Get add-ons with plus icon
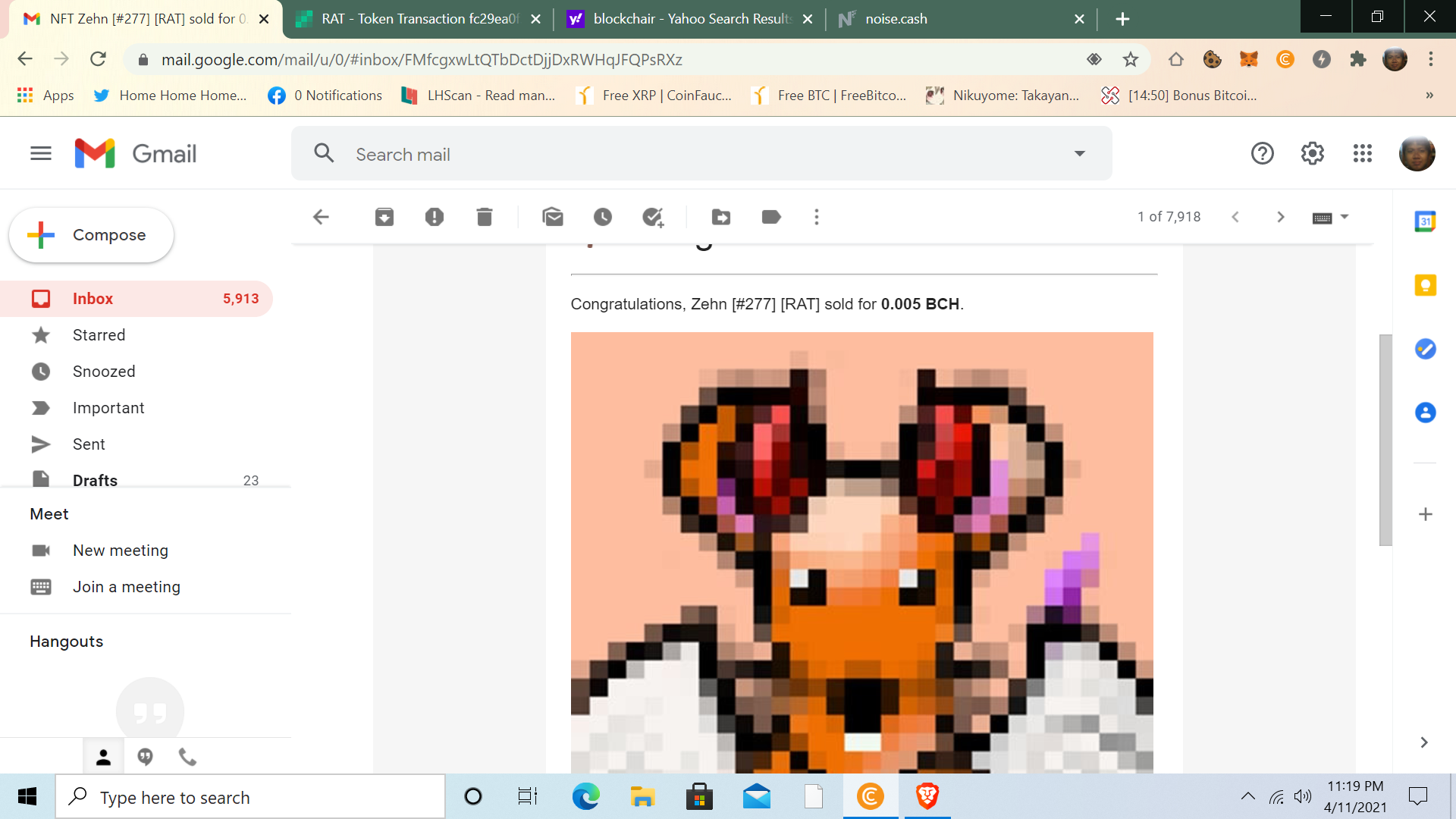Viewport: 1456px width, 819px height. click(x=1426, y=514)
